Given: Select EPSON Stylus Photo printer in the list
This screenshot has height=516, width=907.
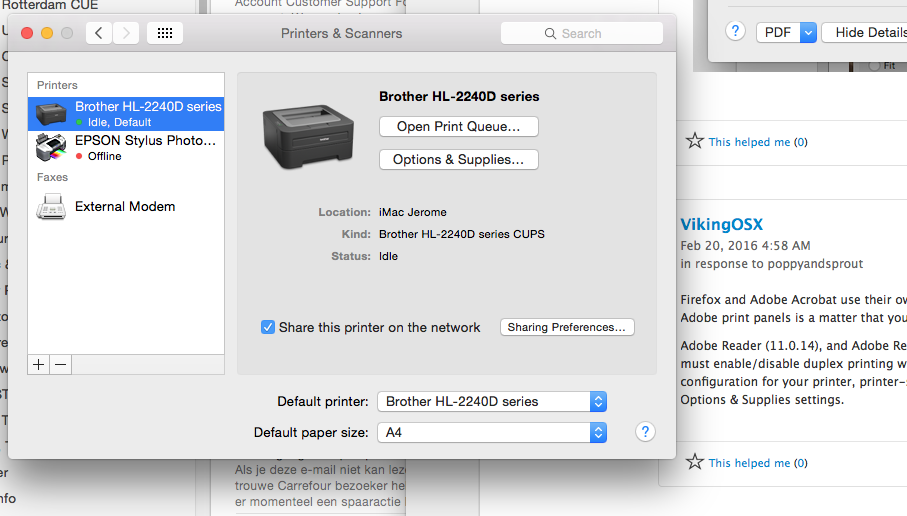Looking at the screenshot, I should coord(126,148).
